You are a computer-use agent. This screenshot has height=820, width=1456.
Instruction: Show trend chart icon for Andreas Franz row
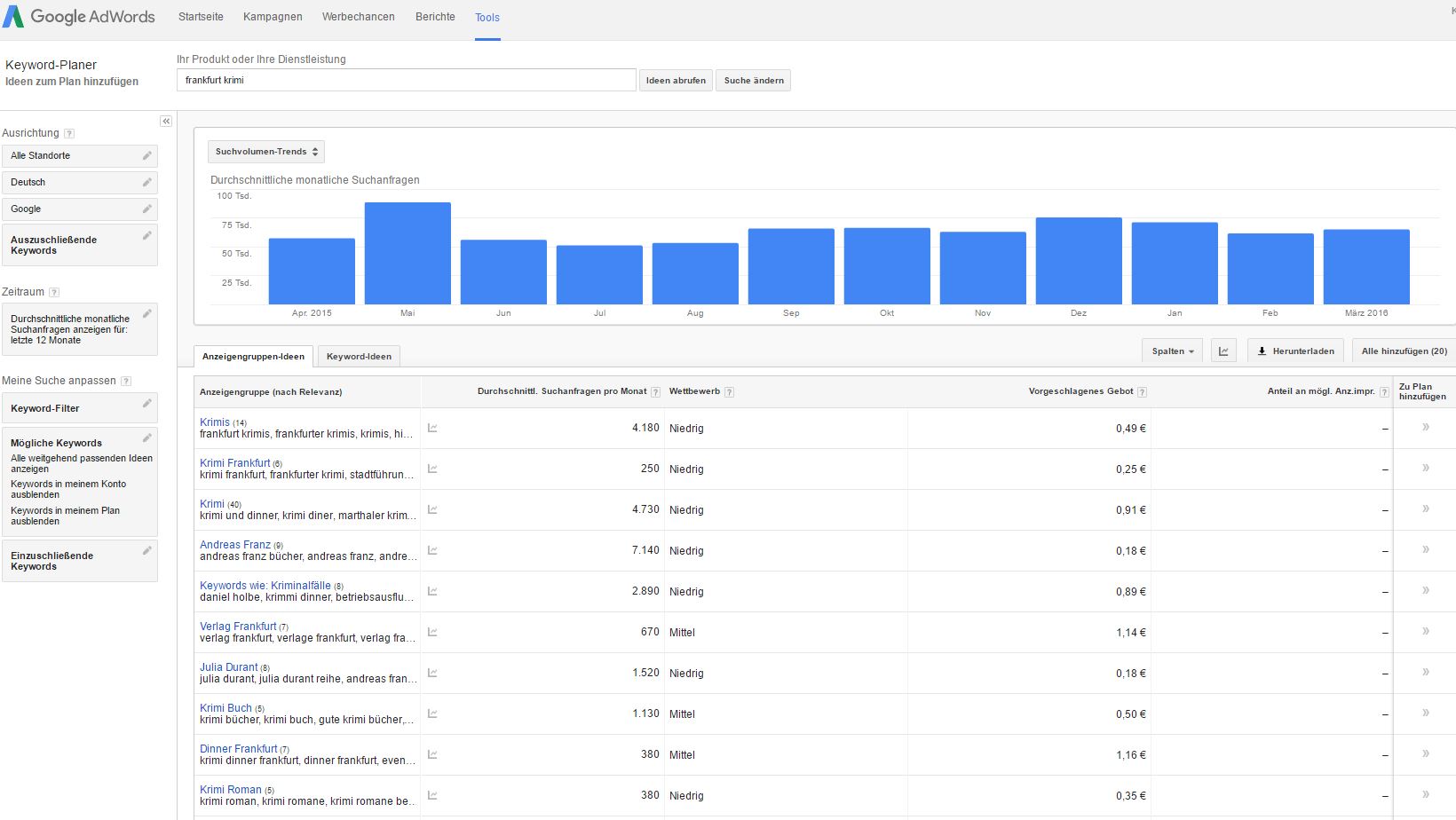[x=432, y=550]
